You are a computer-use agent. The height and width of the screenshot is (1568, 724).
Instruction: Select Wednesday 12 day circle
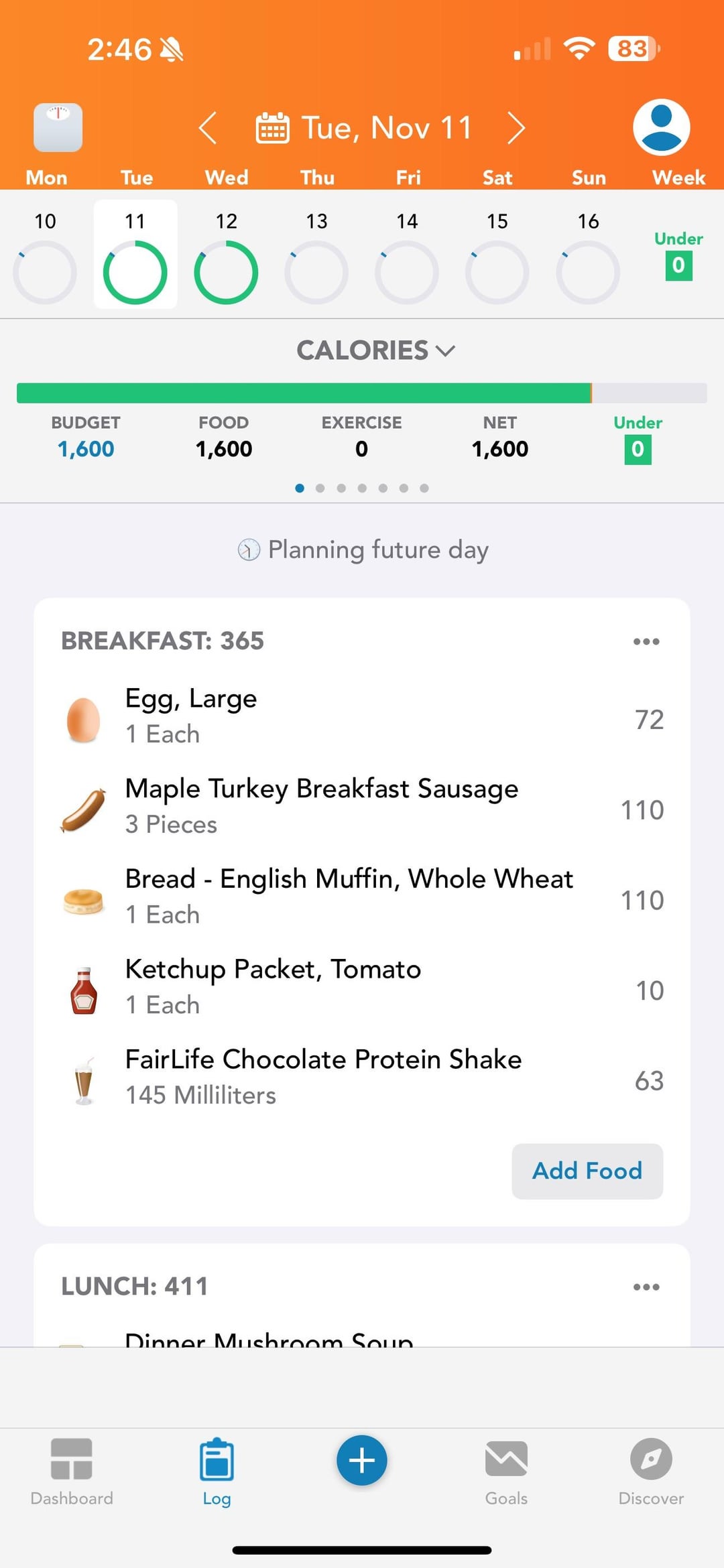click(226, 272)
